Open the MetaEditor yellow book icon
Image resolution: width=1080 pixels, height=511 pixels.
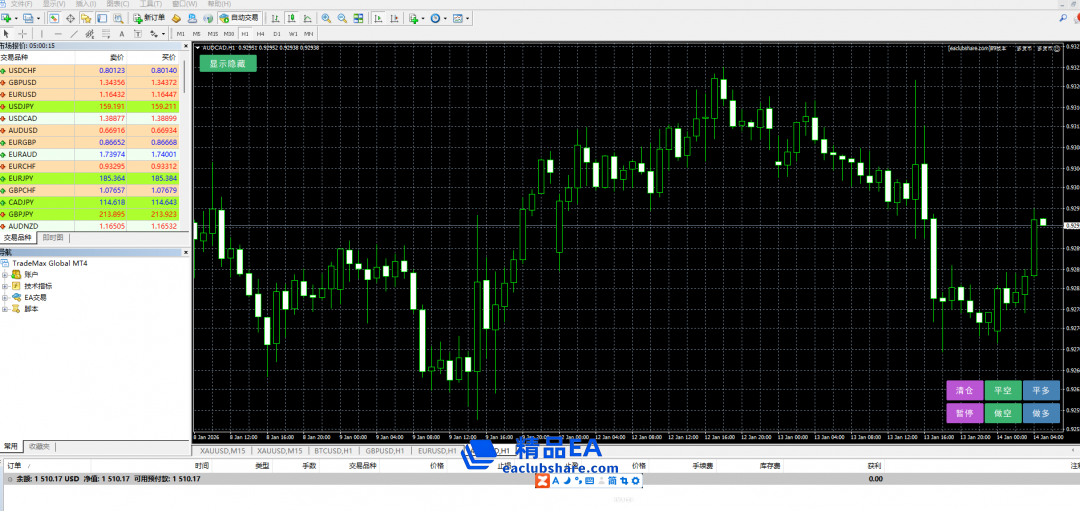point(176,18)
